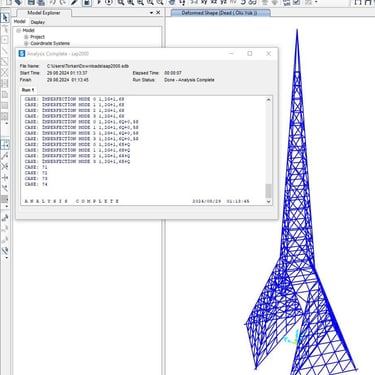The width and height of the screenshot is (375, 375).
Task: Click the SAP2000 icon in Analysis Complete title
Action: coord(22,54)
